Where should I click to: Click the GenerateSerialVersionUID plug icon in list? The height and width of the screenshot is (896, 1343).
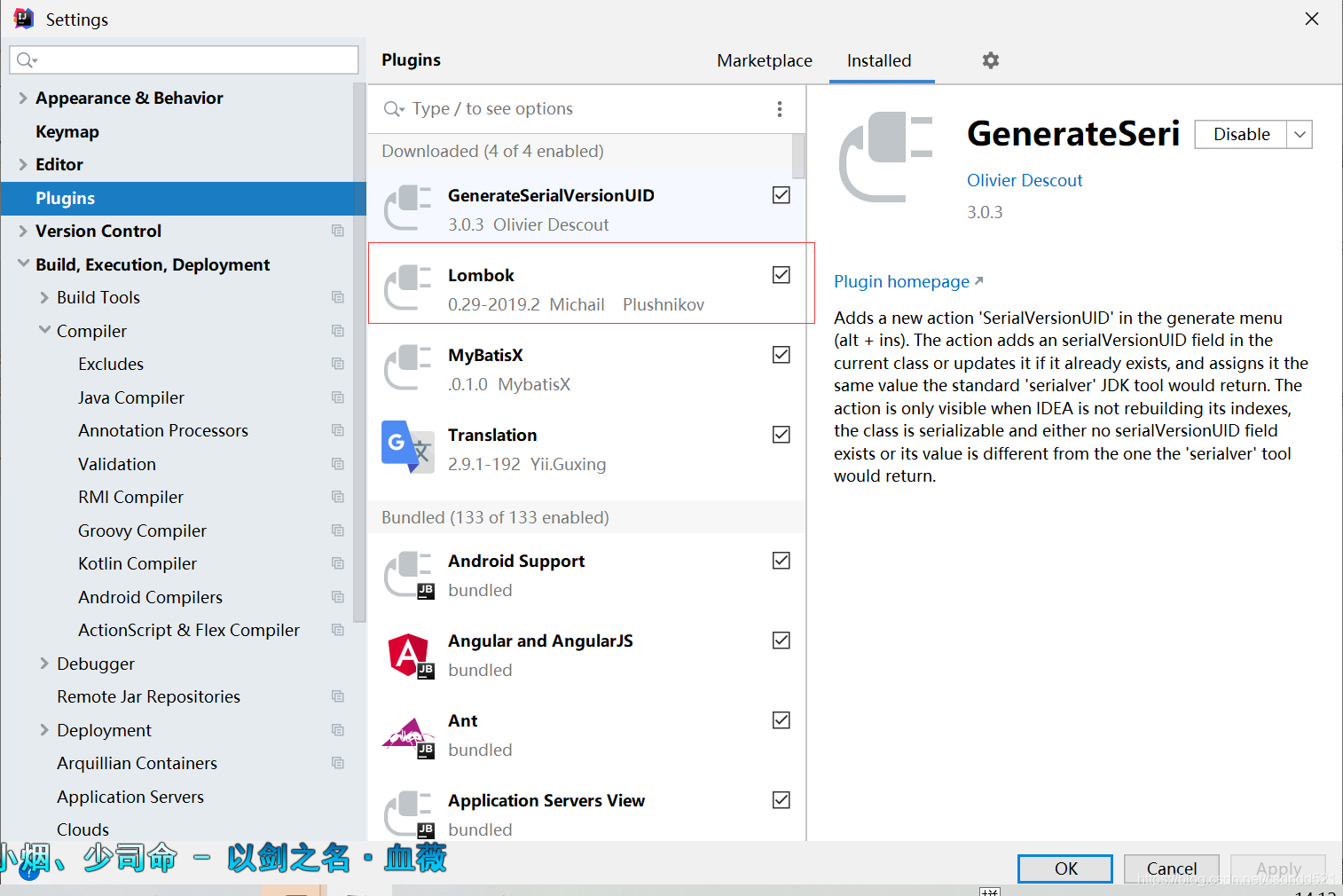pyautogui.click(x=407, y=208)
